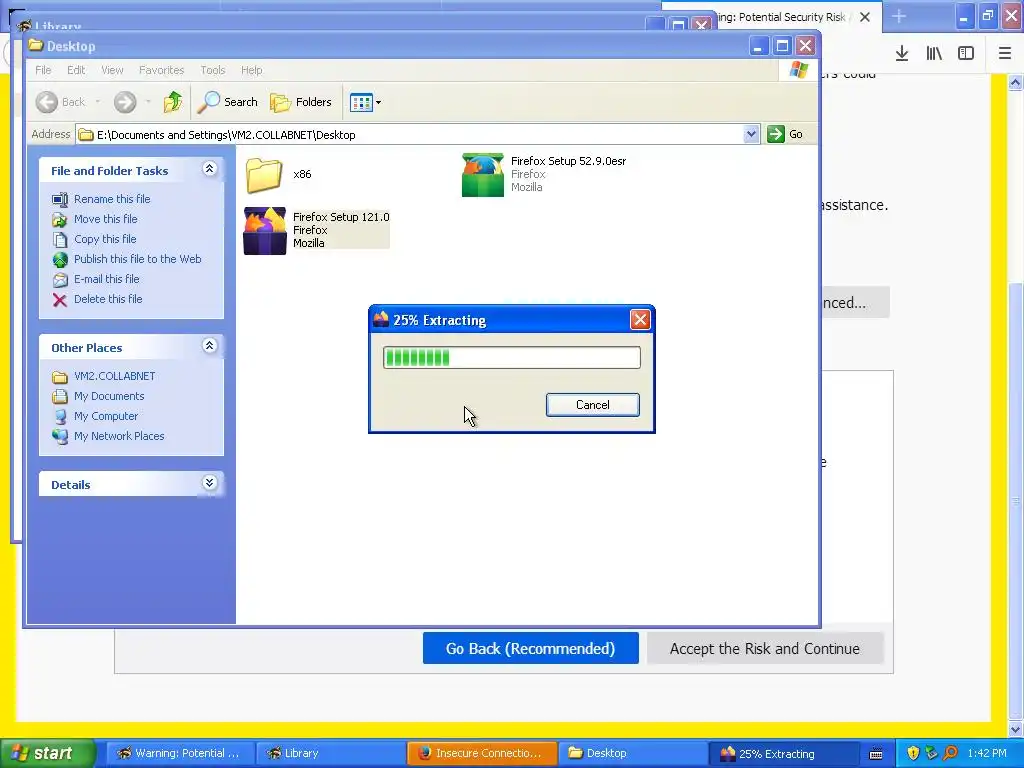Click Publish this file to the Web
Image resolution: width=1024 pixels, height=768 pixels.
click(137, 259)
